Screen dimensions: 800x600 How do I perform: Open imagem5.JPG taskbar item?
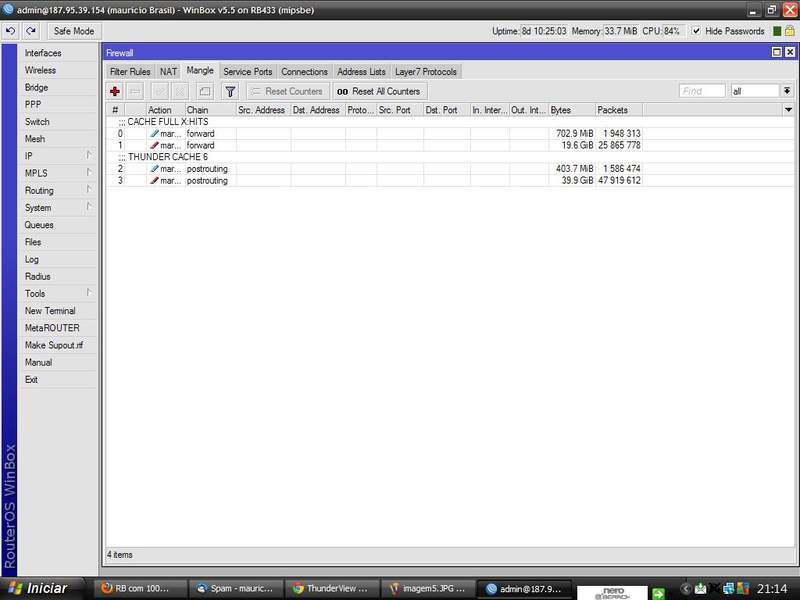pos(426,588)
